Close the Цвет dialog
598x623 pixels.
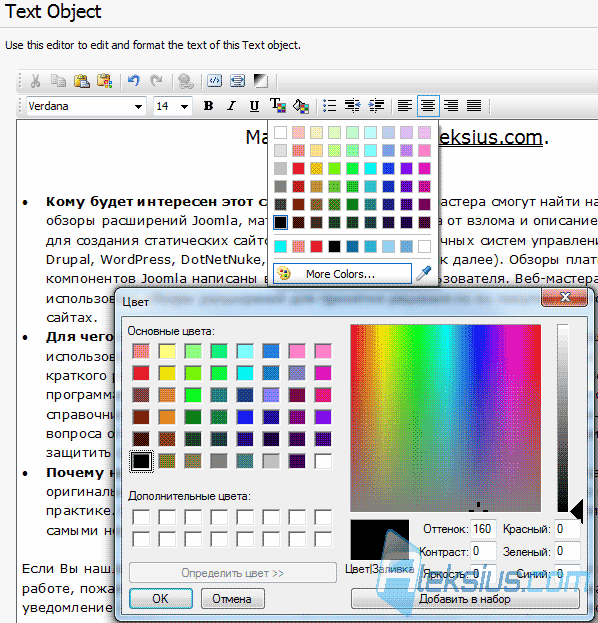click(x=565, y=297)
